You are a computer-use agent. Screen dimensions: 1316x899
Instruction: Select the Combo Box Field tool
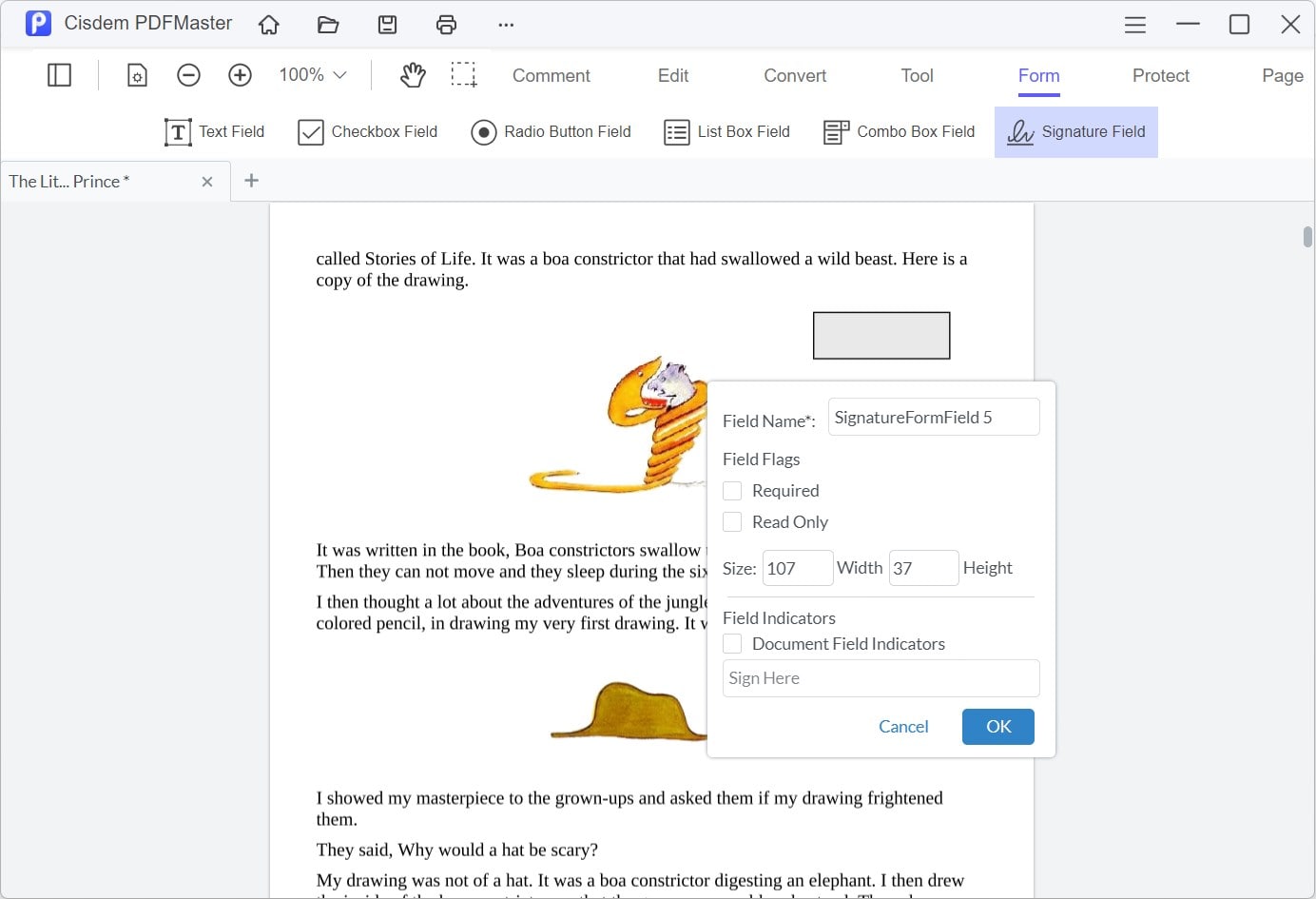[x=898, y=132]
